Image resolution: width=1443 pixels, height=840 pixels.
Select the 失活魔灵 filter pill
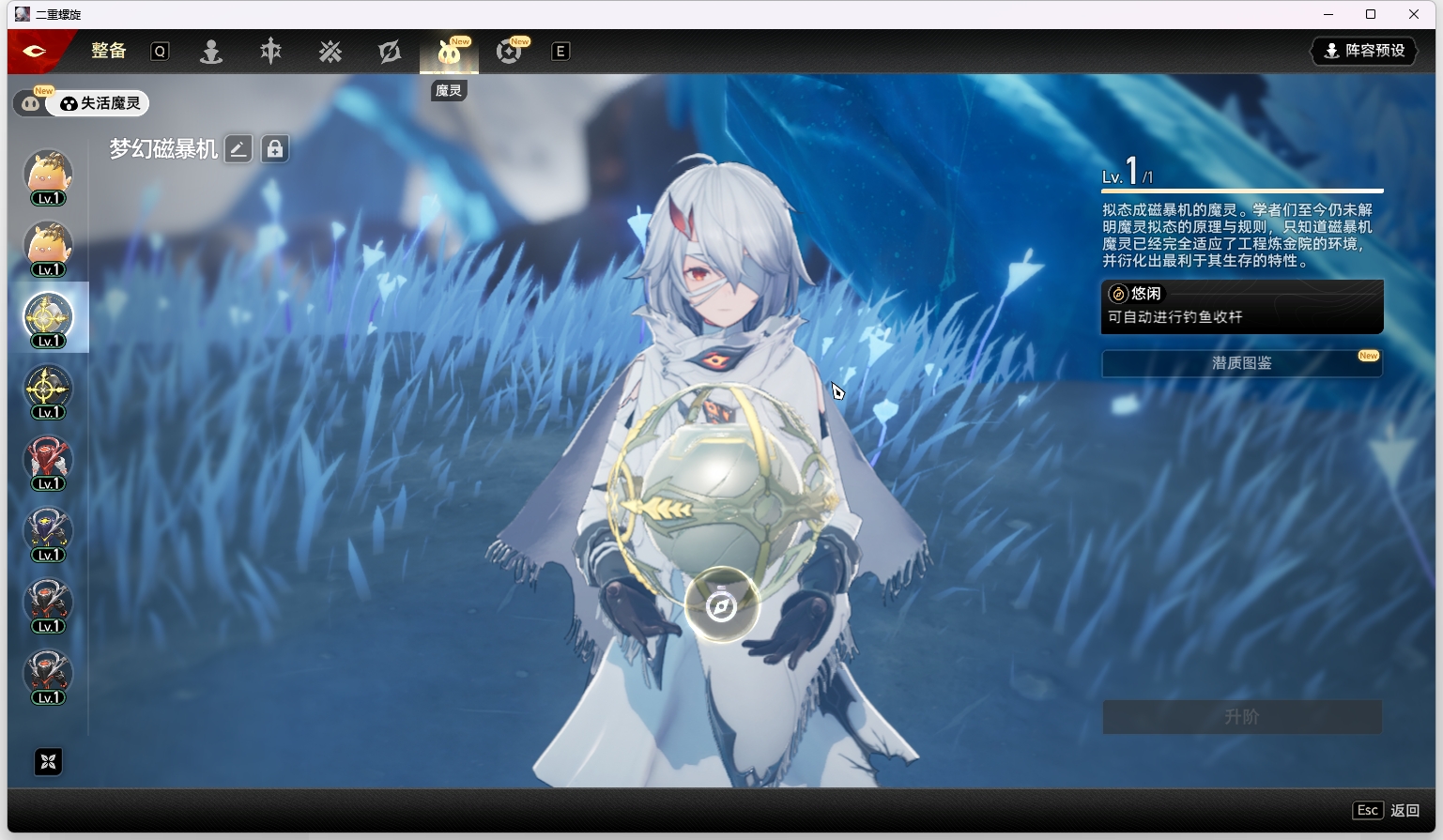pos(100,103)
